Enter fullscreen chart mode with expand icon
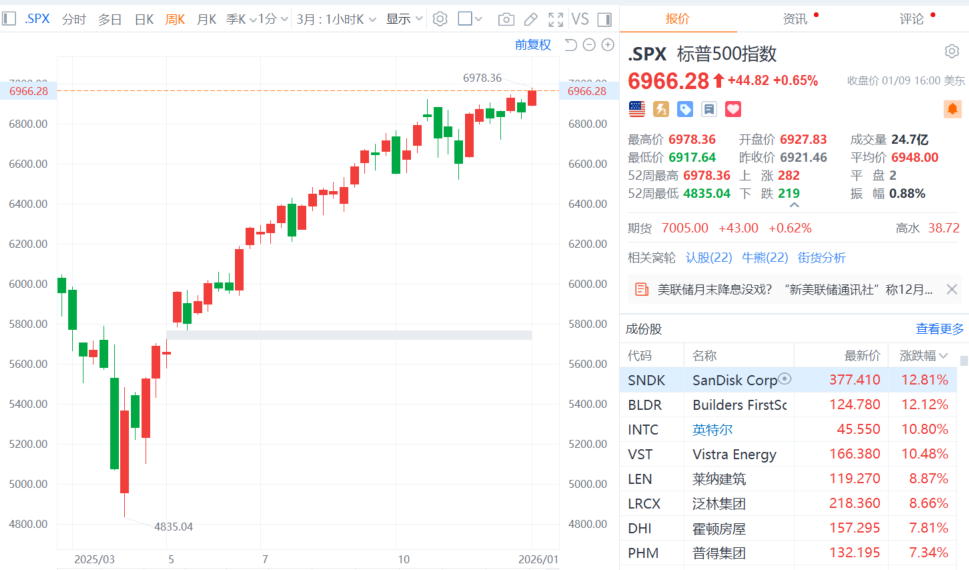 (x=556, y=19)
